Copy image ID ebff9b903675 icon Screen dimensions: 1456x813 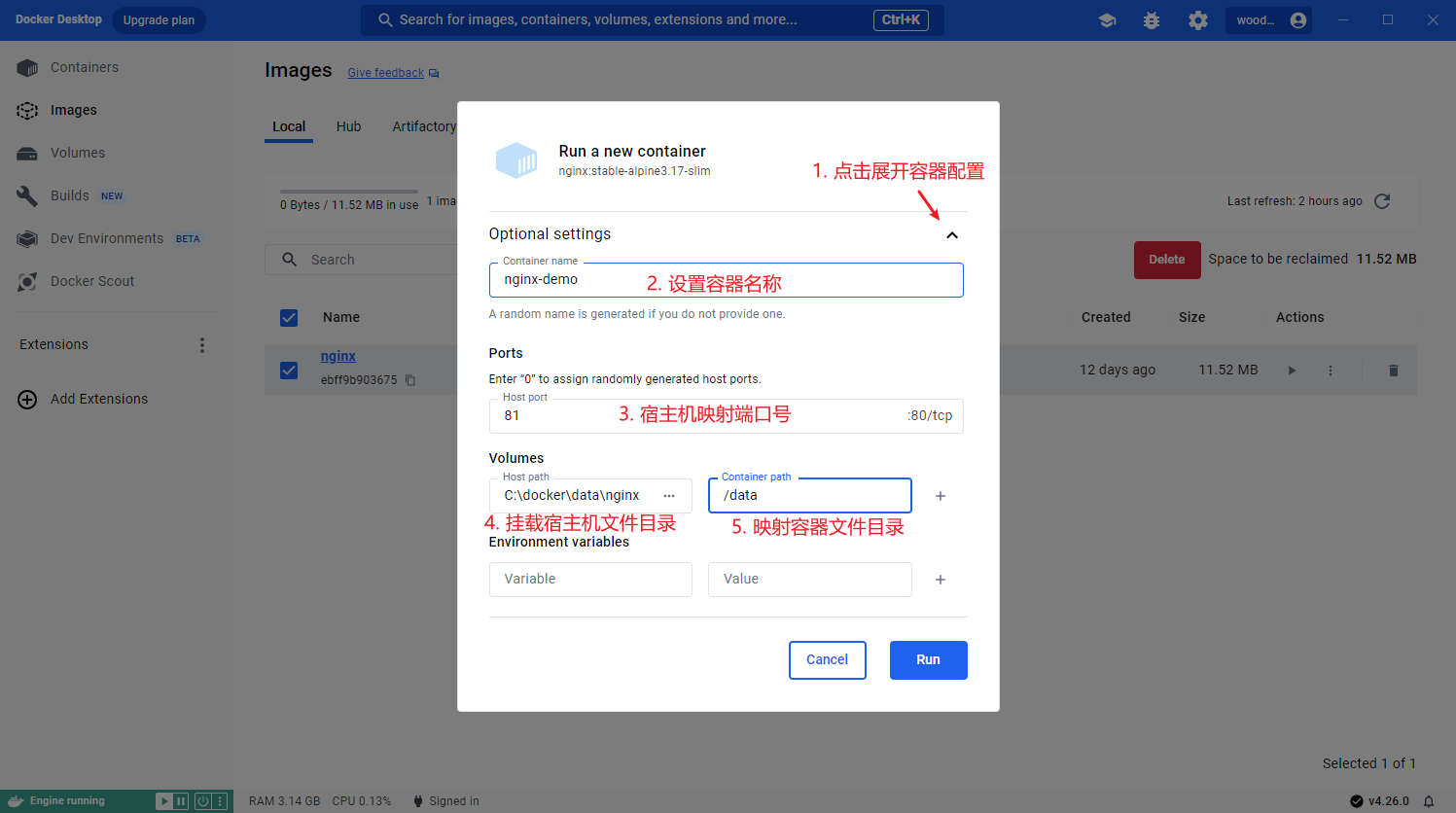pos(410,380)
